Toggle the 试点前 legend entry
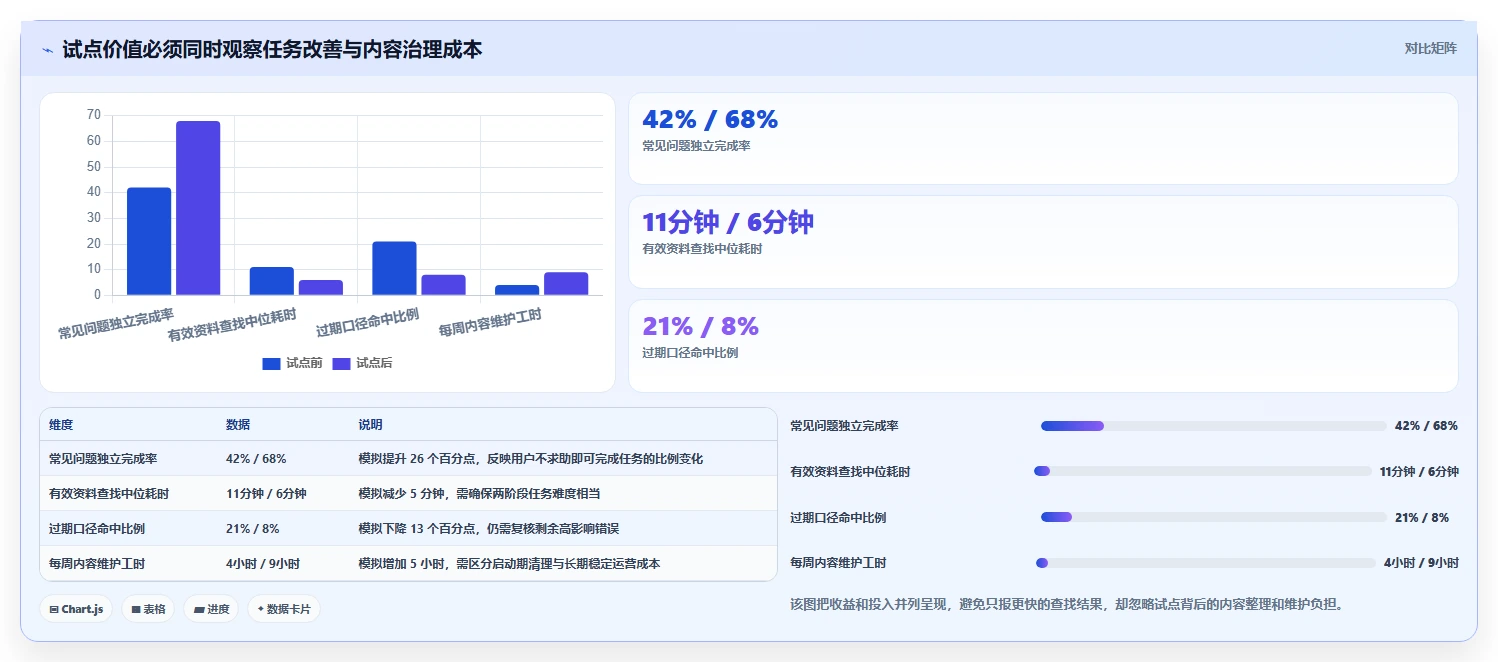Screen dimensions: 1498x662 pyautogui.click(x=292, y=363)
